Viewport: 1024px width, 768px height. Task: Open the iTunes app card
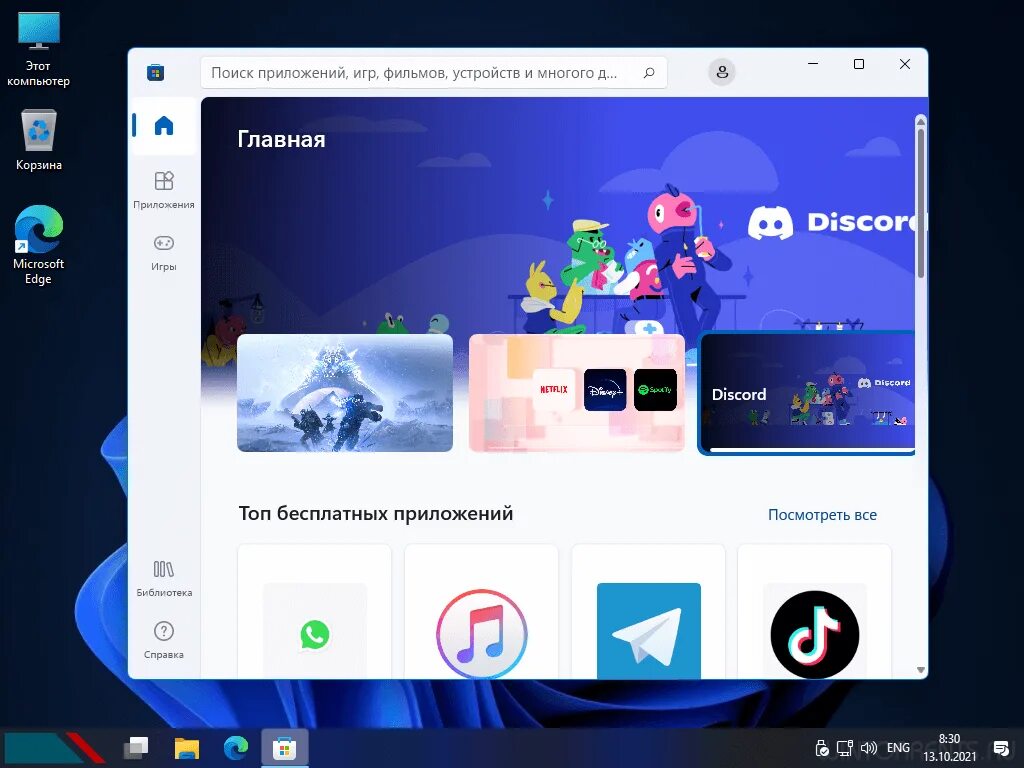coord(481,612)
